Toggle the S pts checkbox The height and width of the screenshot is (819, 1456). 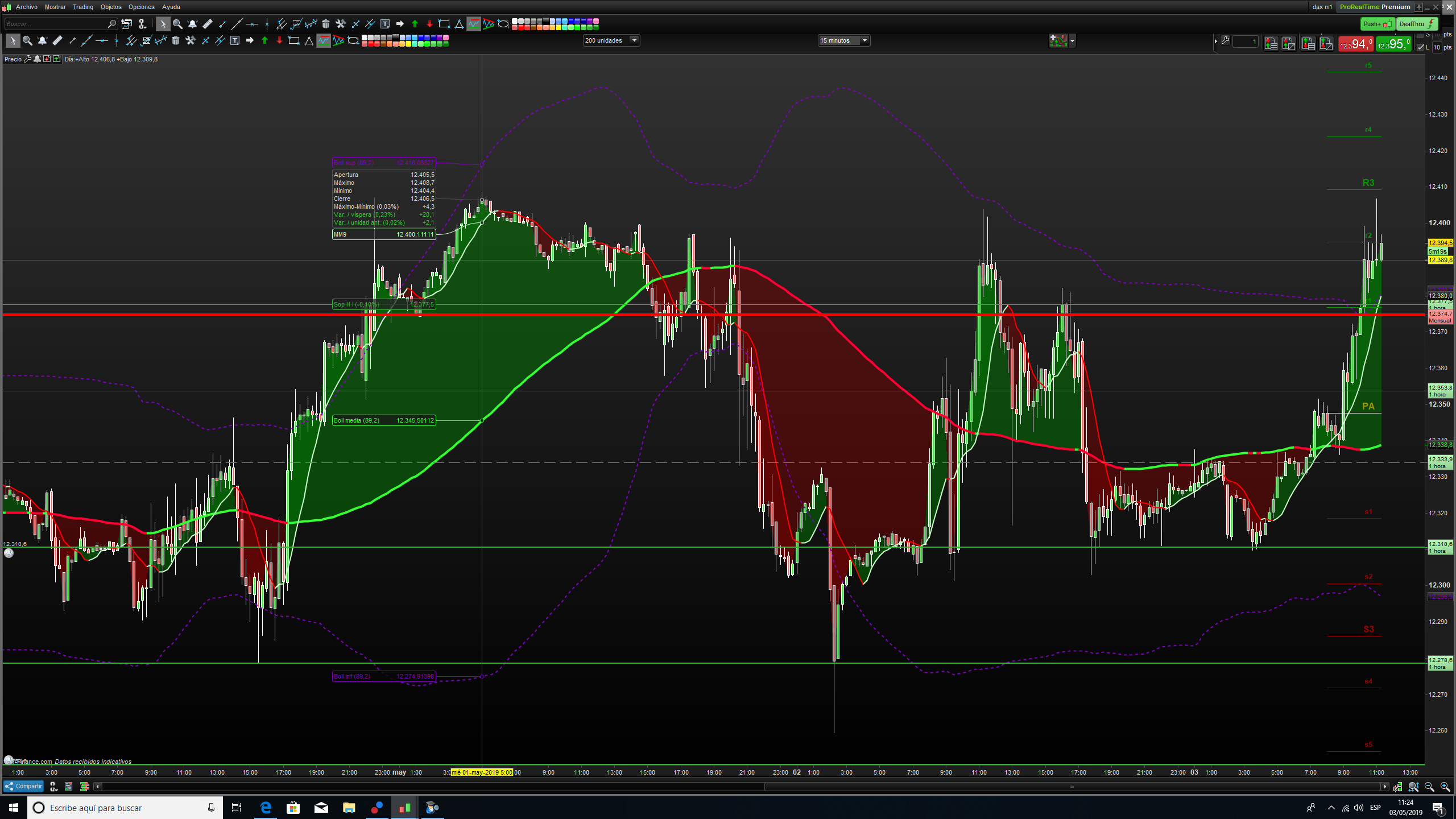[x=1421, y=35]
